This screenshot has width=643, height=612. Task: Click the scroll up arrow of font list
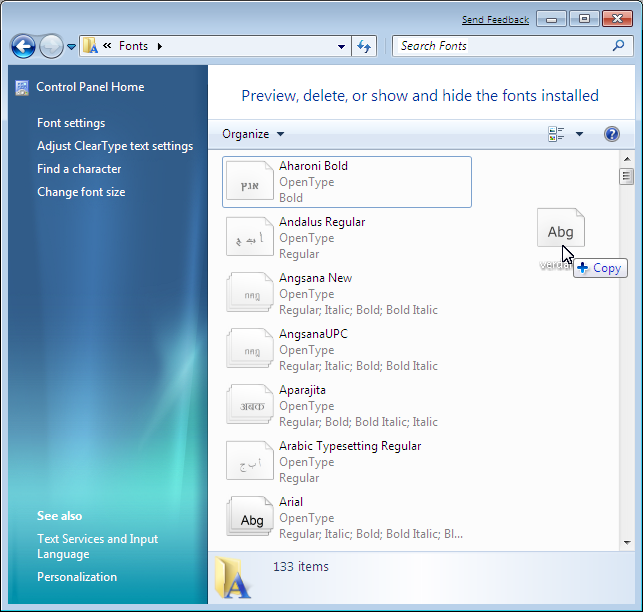pos(627,159)
